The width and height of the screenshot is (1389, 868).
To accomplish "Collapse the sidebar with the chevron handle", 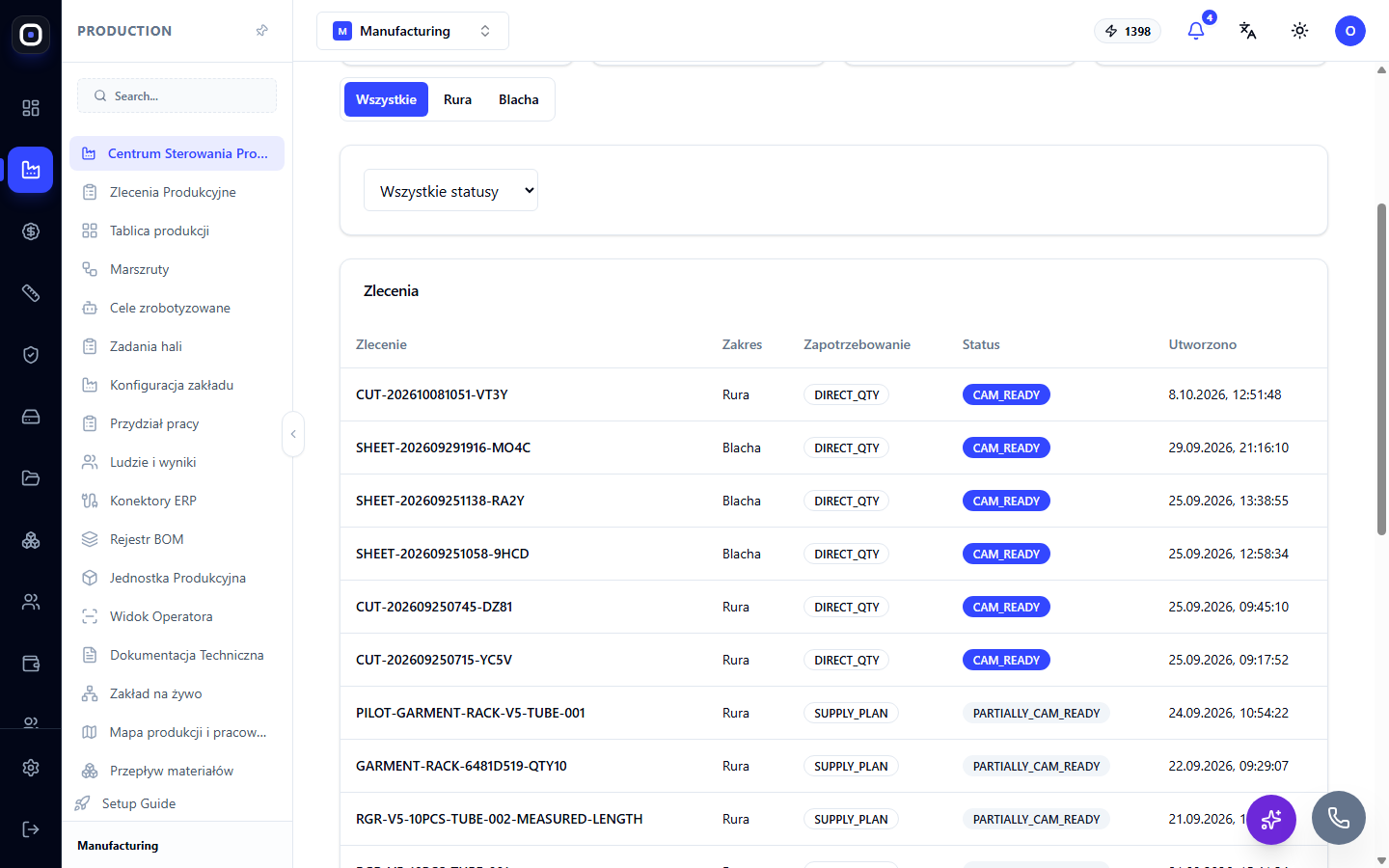I will click(x=293, y=434).
